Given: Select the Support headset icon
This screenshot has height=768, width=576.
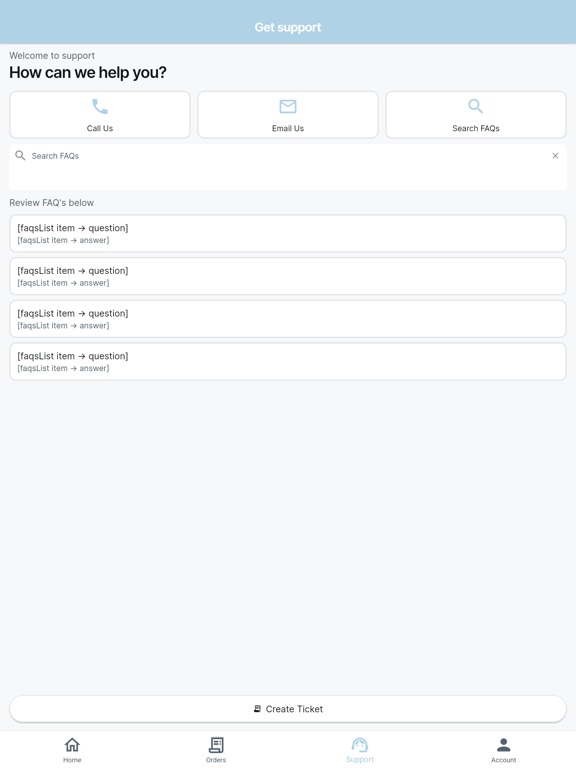Looking at the screenshot, I should 360,745.
